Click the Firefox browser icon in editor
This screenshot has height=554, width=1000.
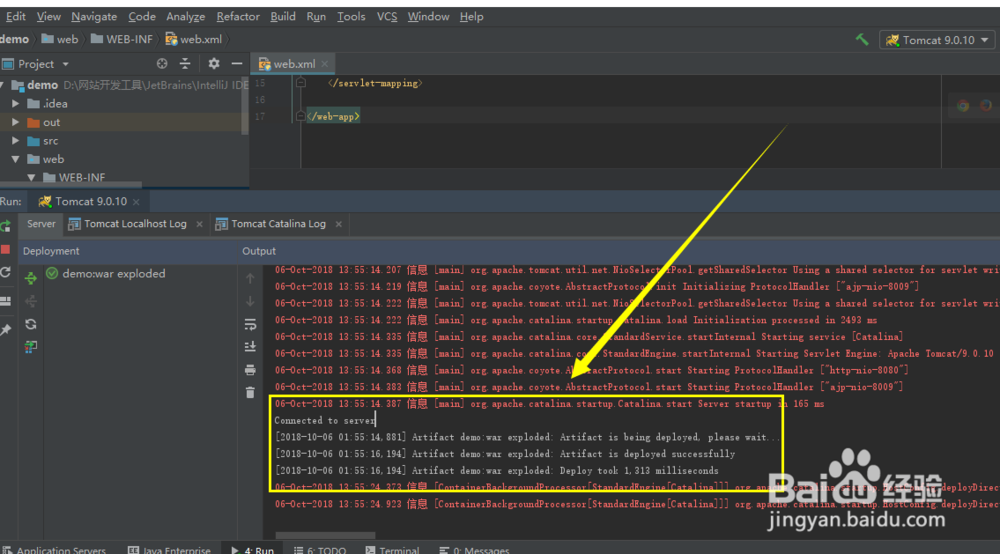coord(986,106)
